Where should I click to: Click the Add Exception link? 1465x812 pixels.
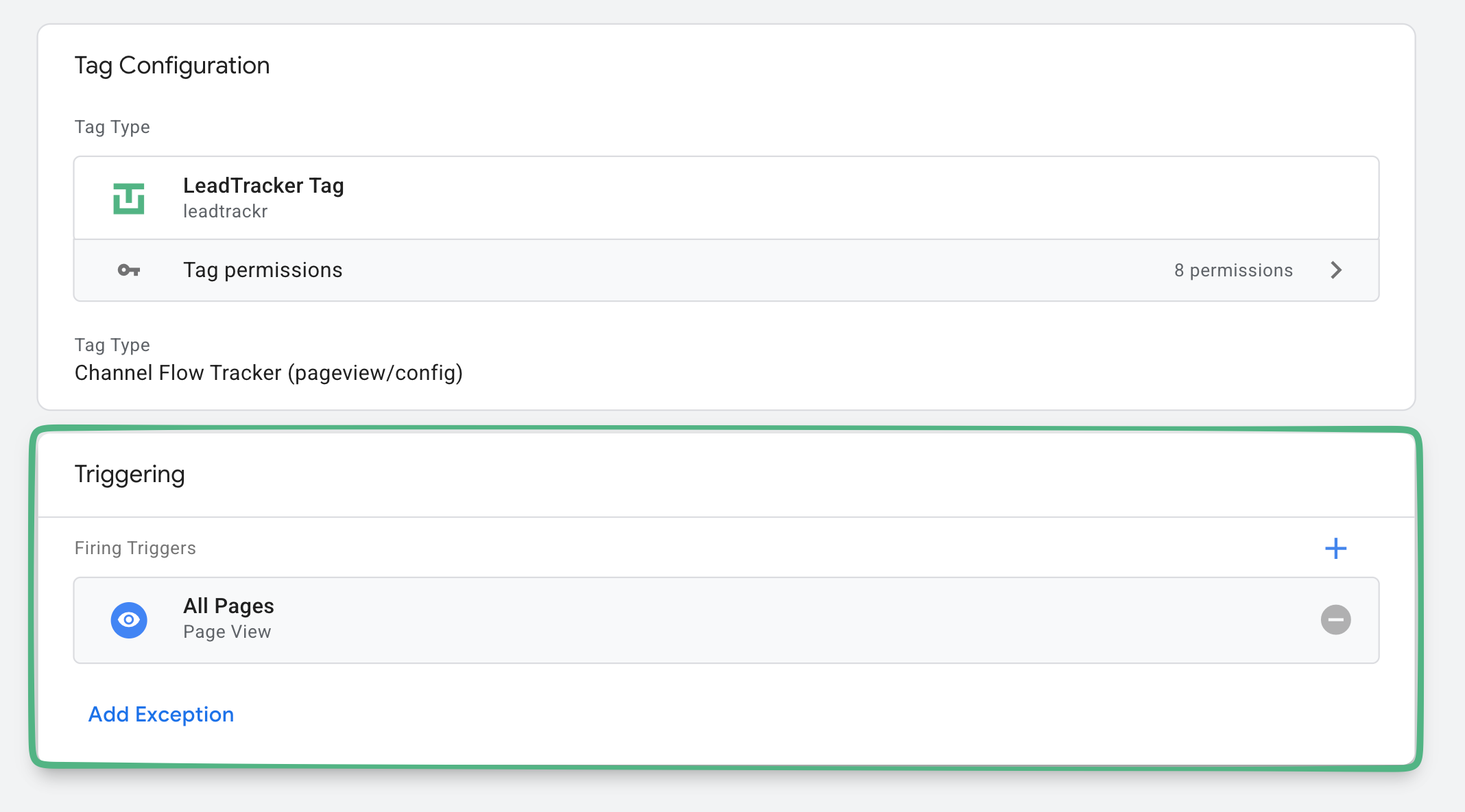point(161,715)
